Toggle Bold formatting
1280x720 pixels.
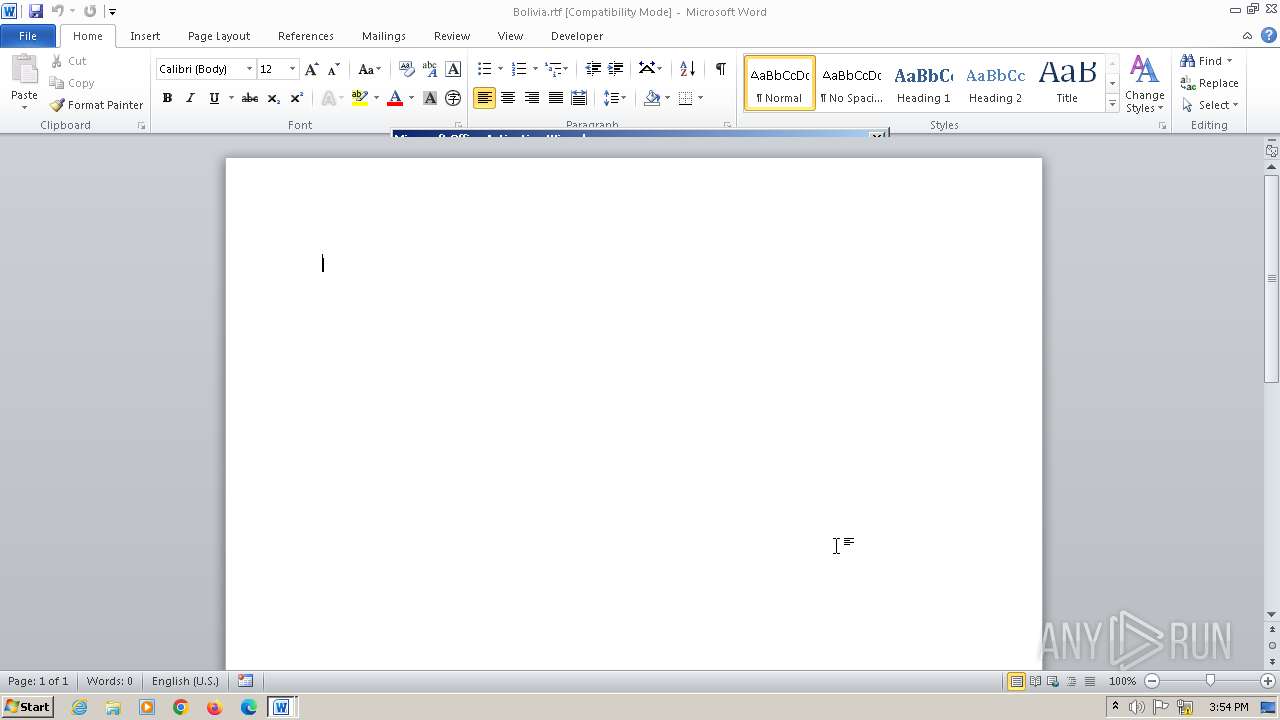[x=167, y=98]
